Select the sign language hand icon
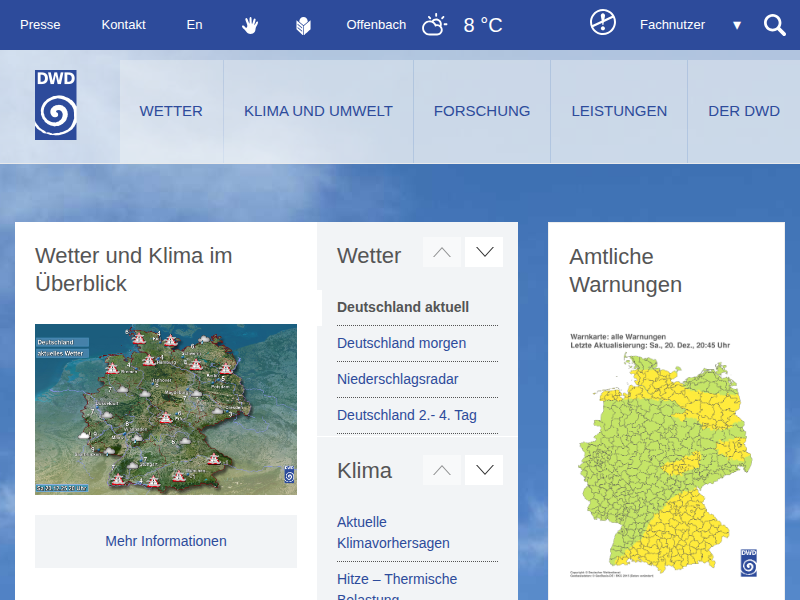This screenshot has width=800, height=600. point(250,25)
